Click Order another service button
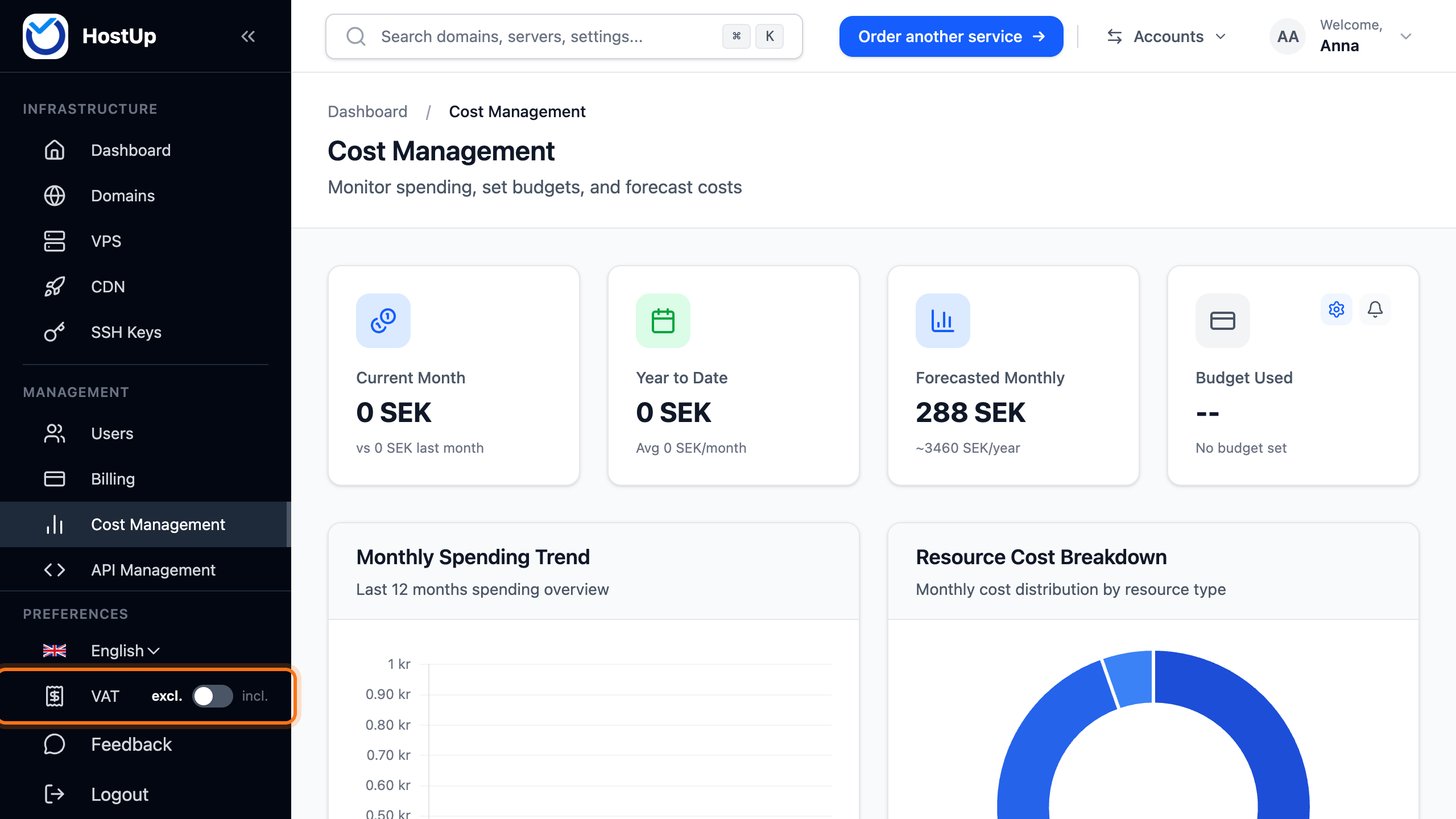Image resolution: width=1456 pixels, height=819 pixels. pos(951,36)
